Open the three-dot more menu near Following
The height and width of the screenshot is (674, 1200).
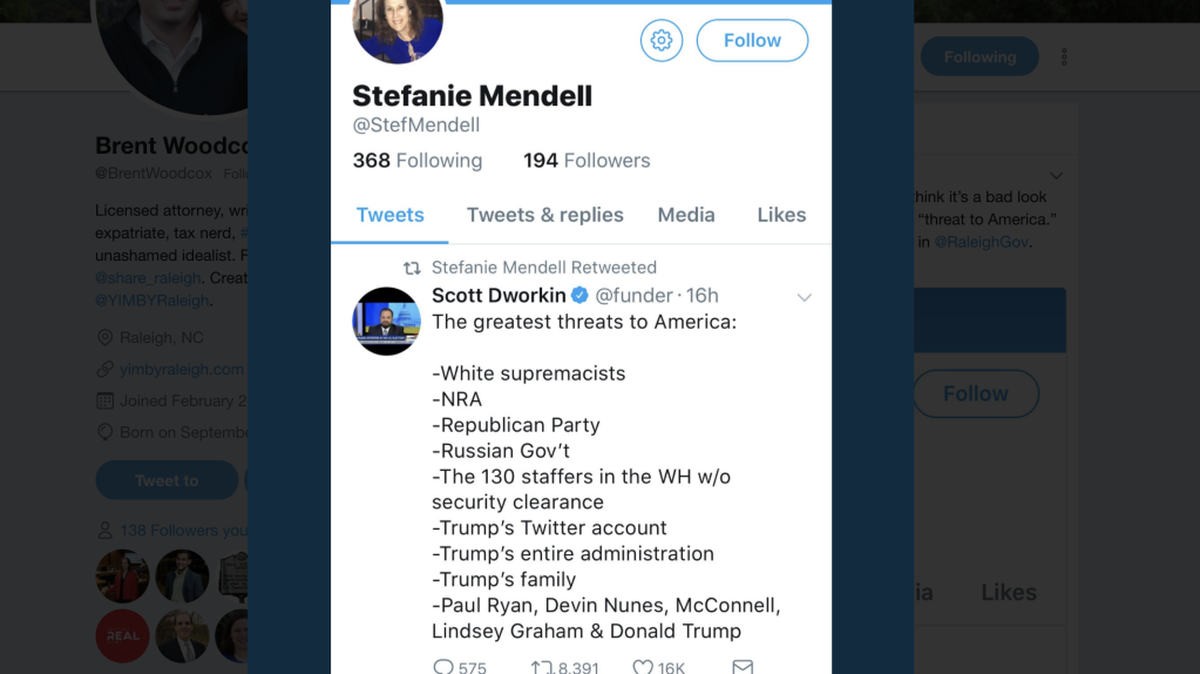click(1063, 56)
